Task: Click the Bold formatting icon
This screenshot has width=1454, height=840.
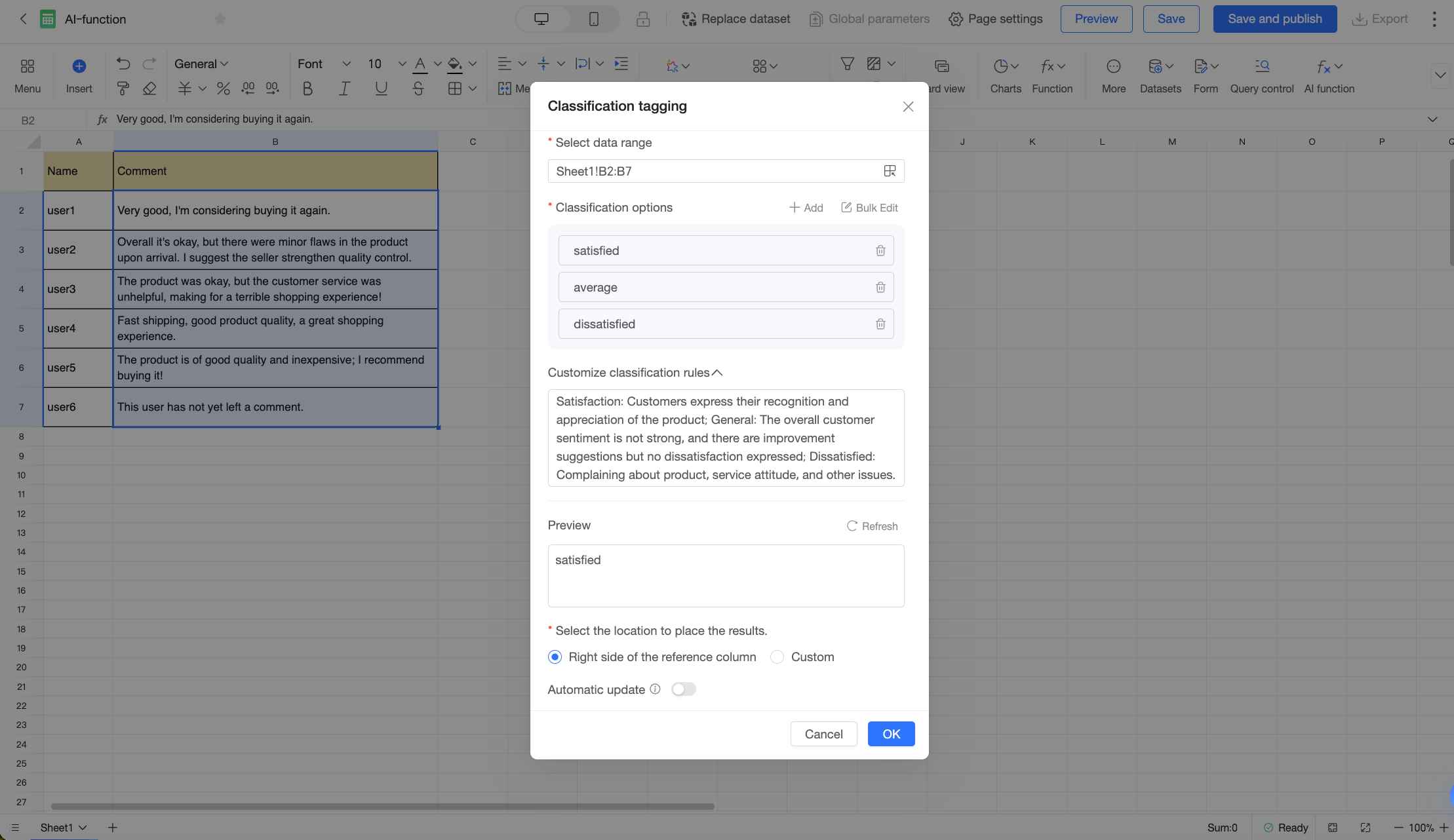Action: (307, 88)
